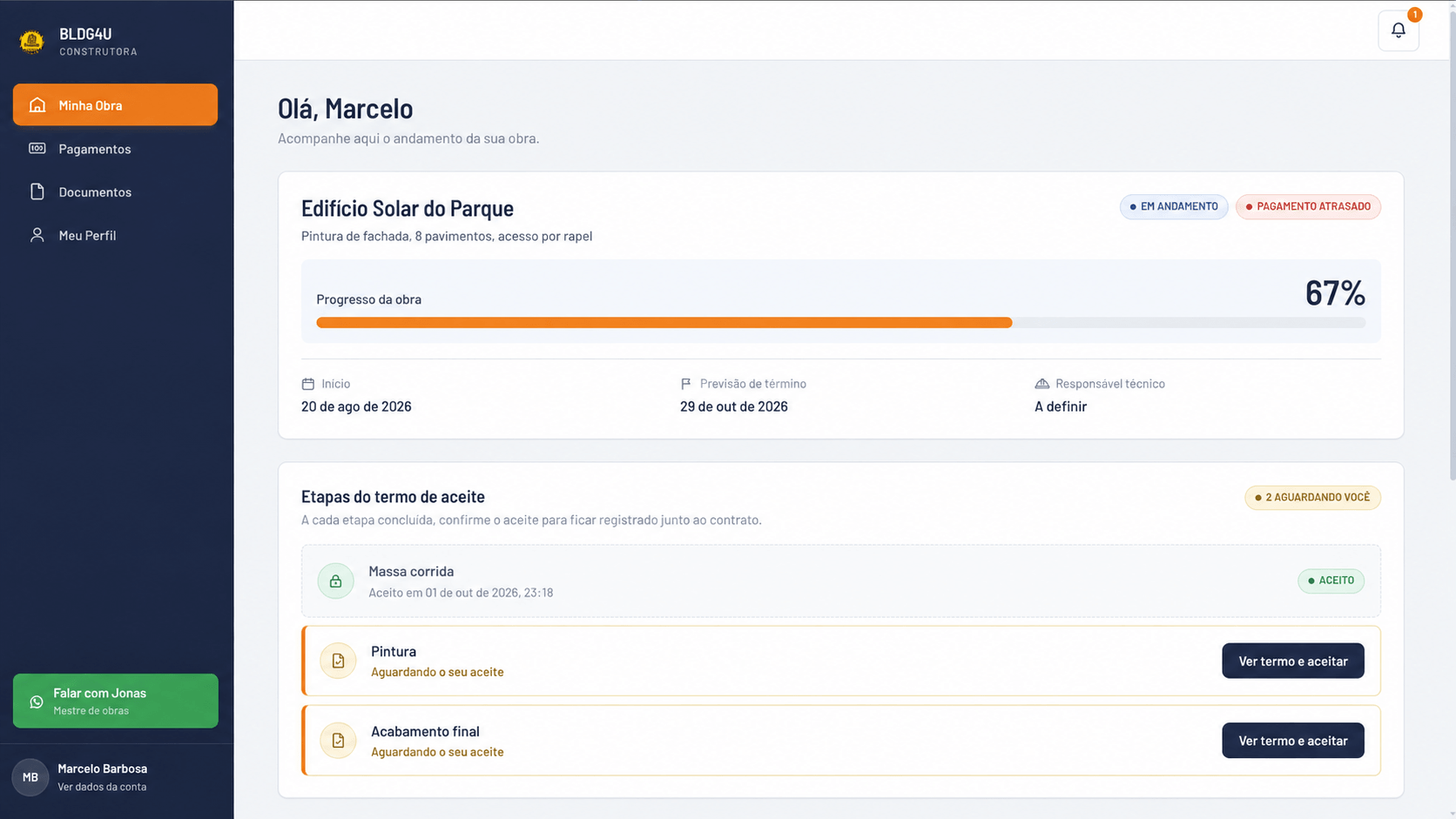Viewport: 1456px width, 819px height.
Task: Click the Etapas do termo de aceite heading
Action: 393,497
